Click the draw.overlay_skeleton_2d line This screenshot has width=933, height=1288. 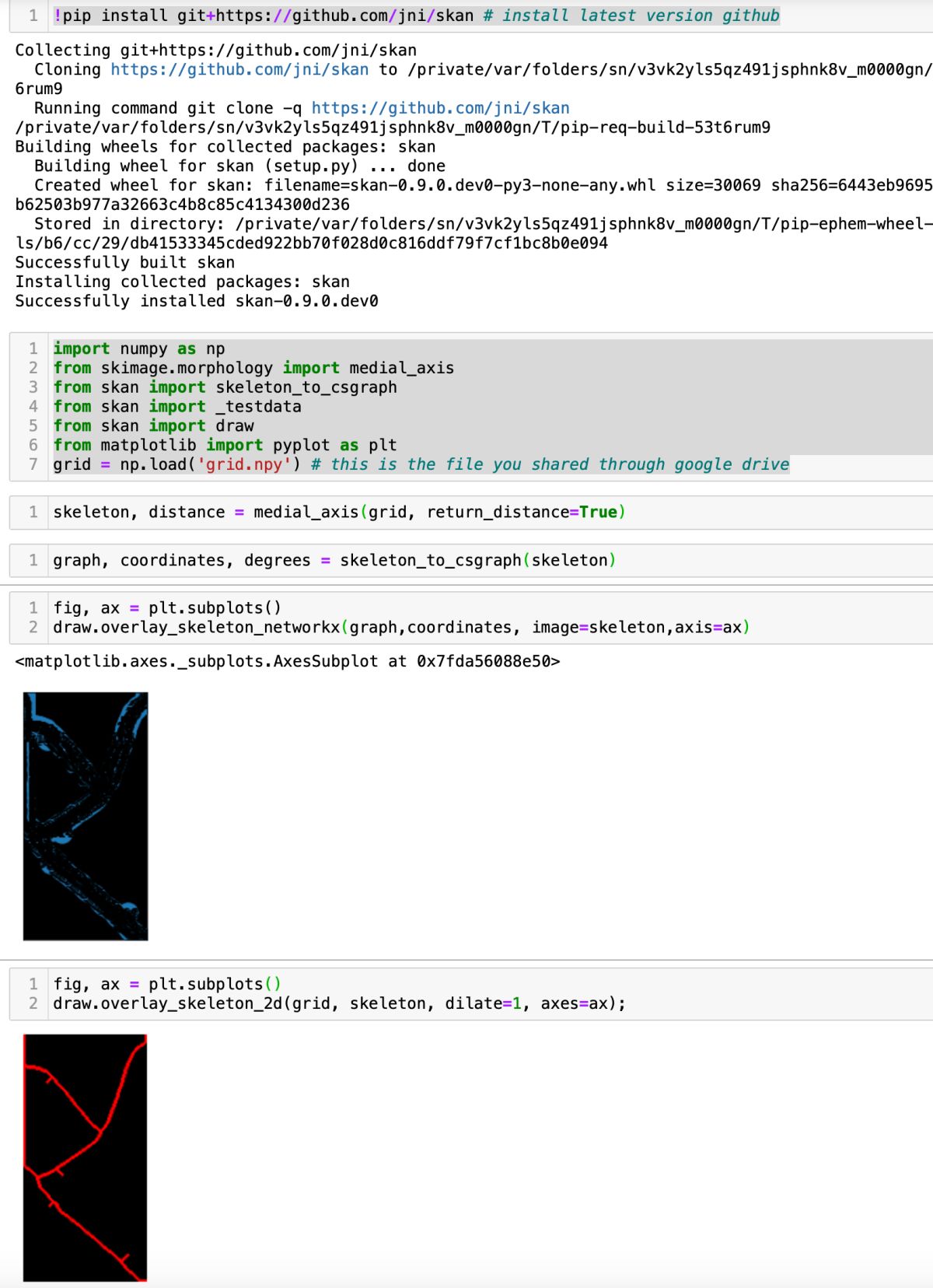click(x=339, y=1003)
